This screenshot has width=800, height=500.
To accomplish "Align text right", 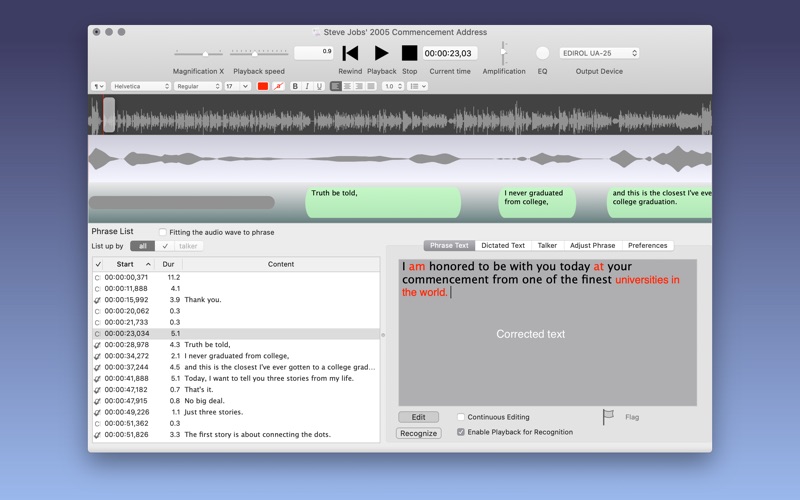I will (359, 86).
